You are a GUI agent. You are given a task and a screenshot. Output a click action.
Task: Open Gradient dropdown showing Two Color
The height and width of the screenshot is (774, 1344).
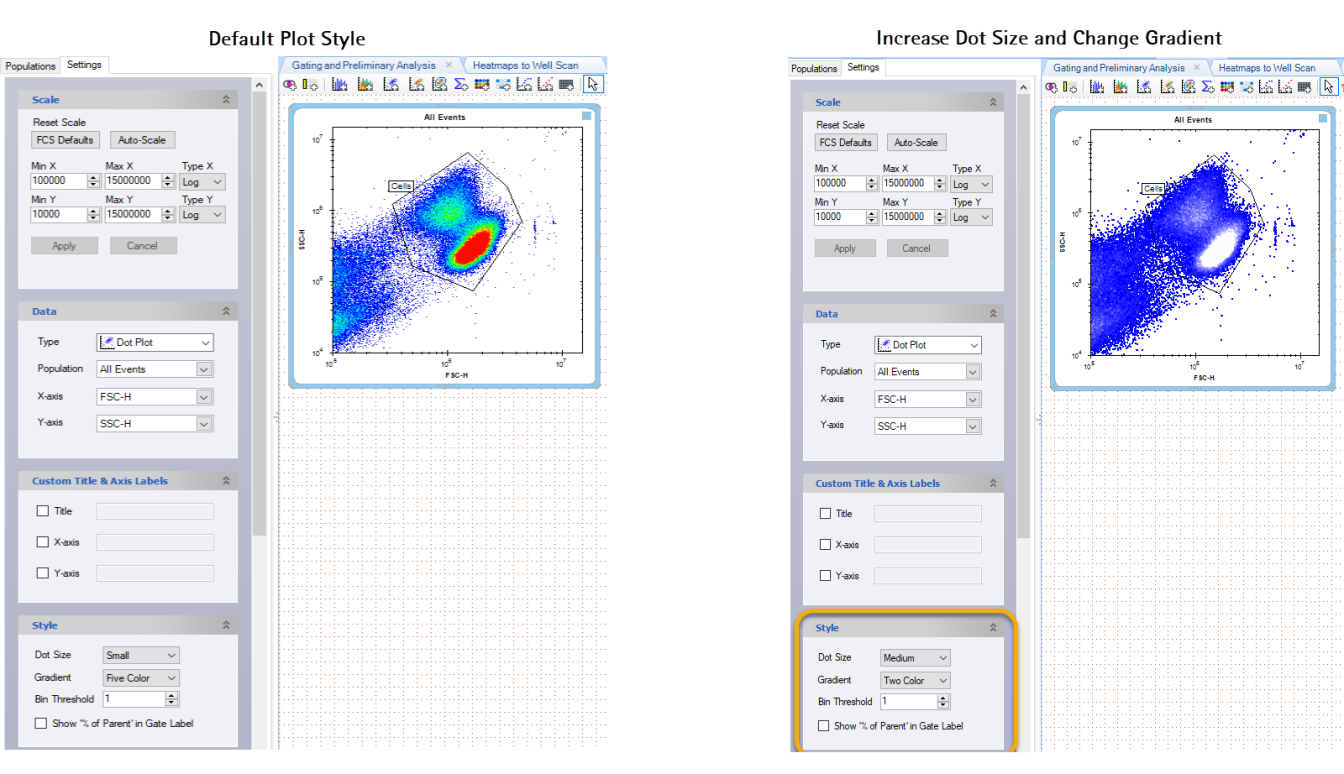(915, 680)
